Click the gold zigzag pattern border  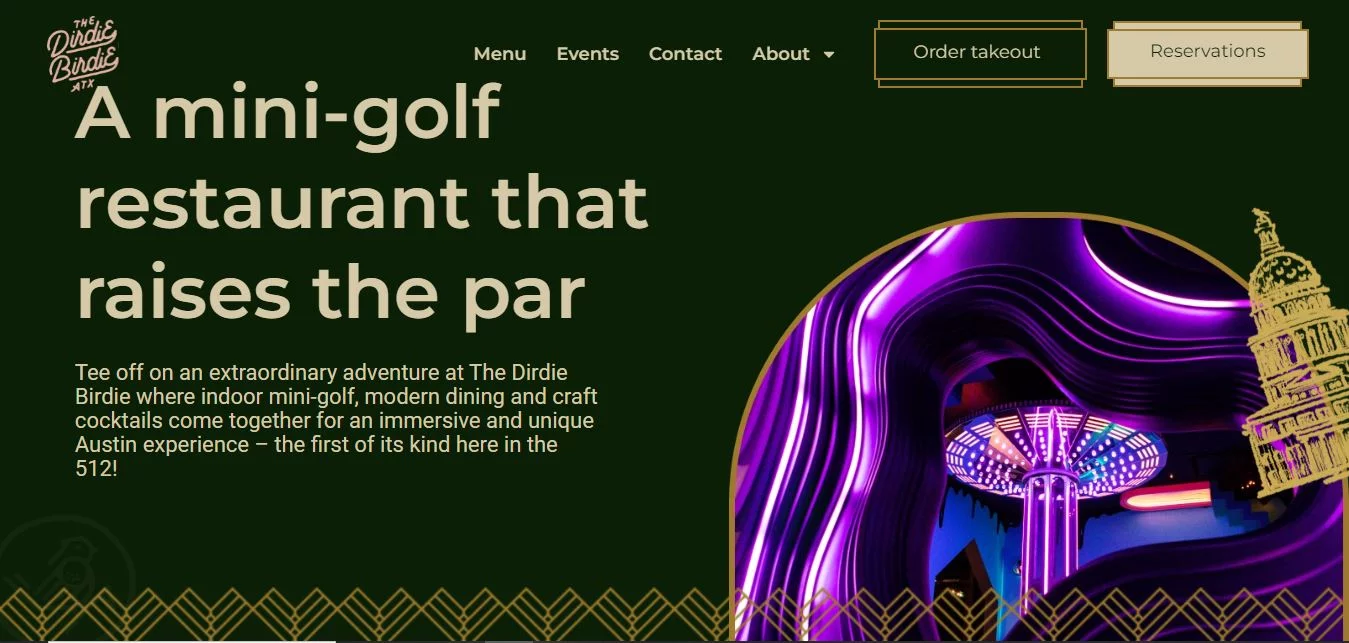674,613
